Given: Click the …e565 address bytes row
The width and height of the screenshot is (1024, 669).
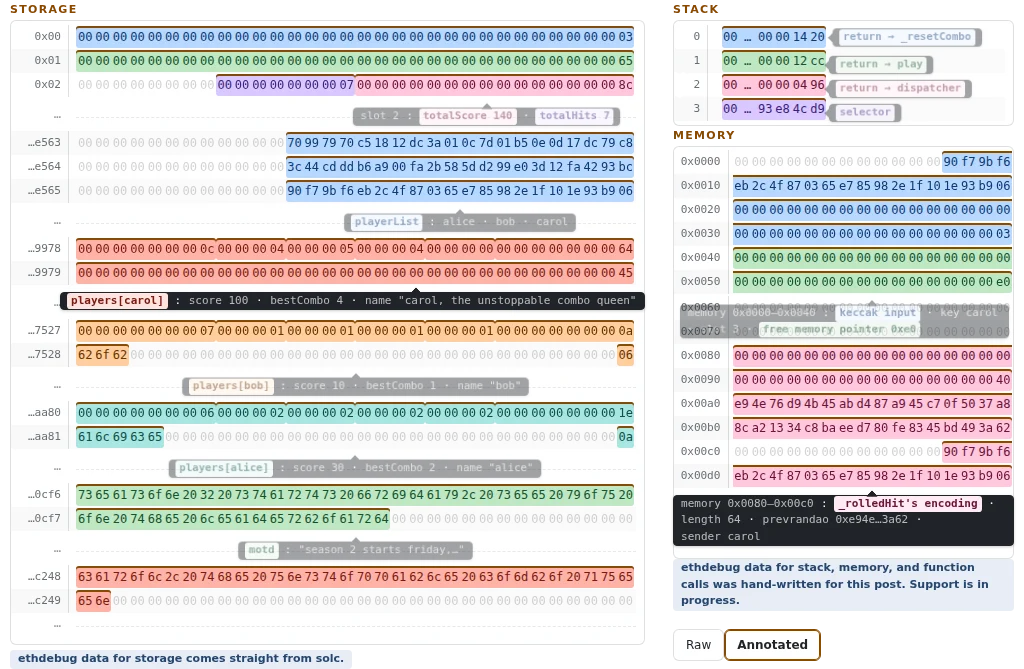Looking at the screenshot, I should point(460,191).
